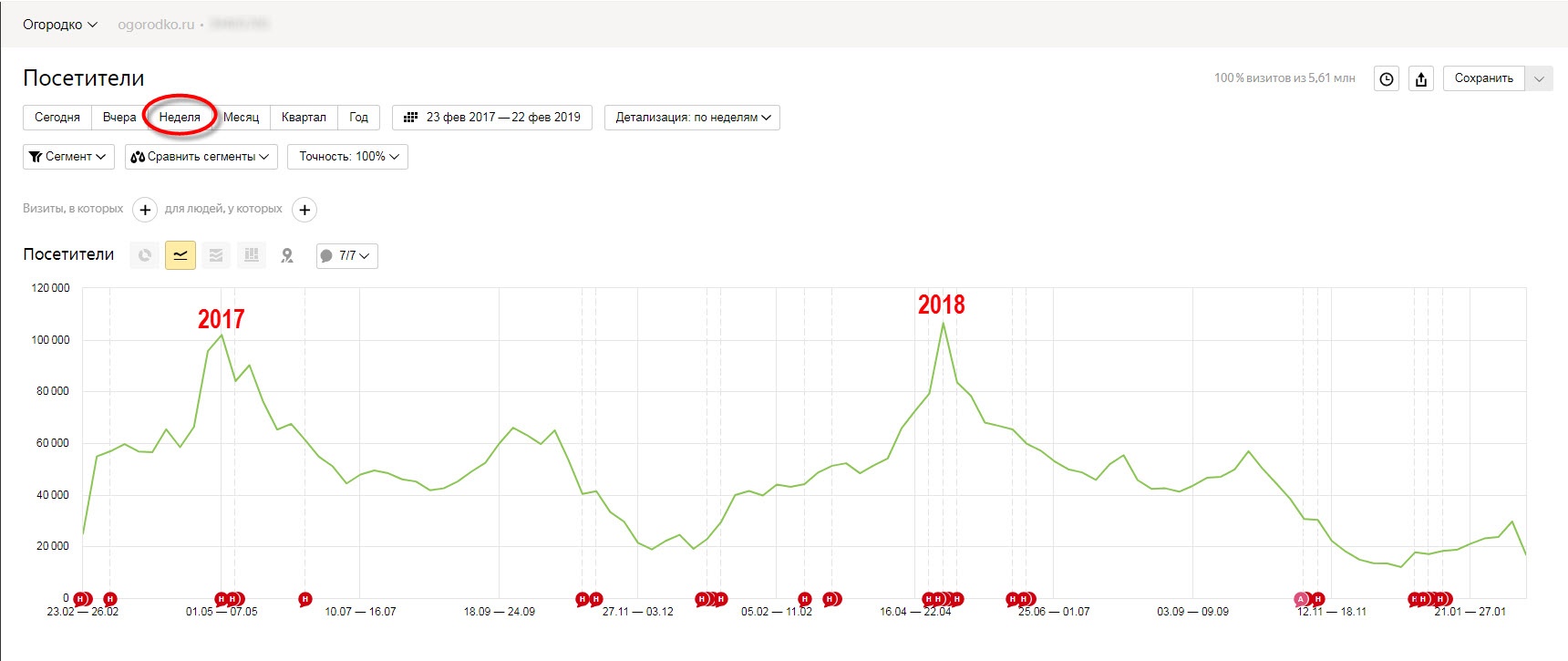Click the export report icon

1421,78
